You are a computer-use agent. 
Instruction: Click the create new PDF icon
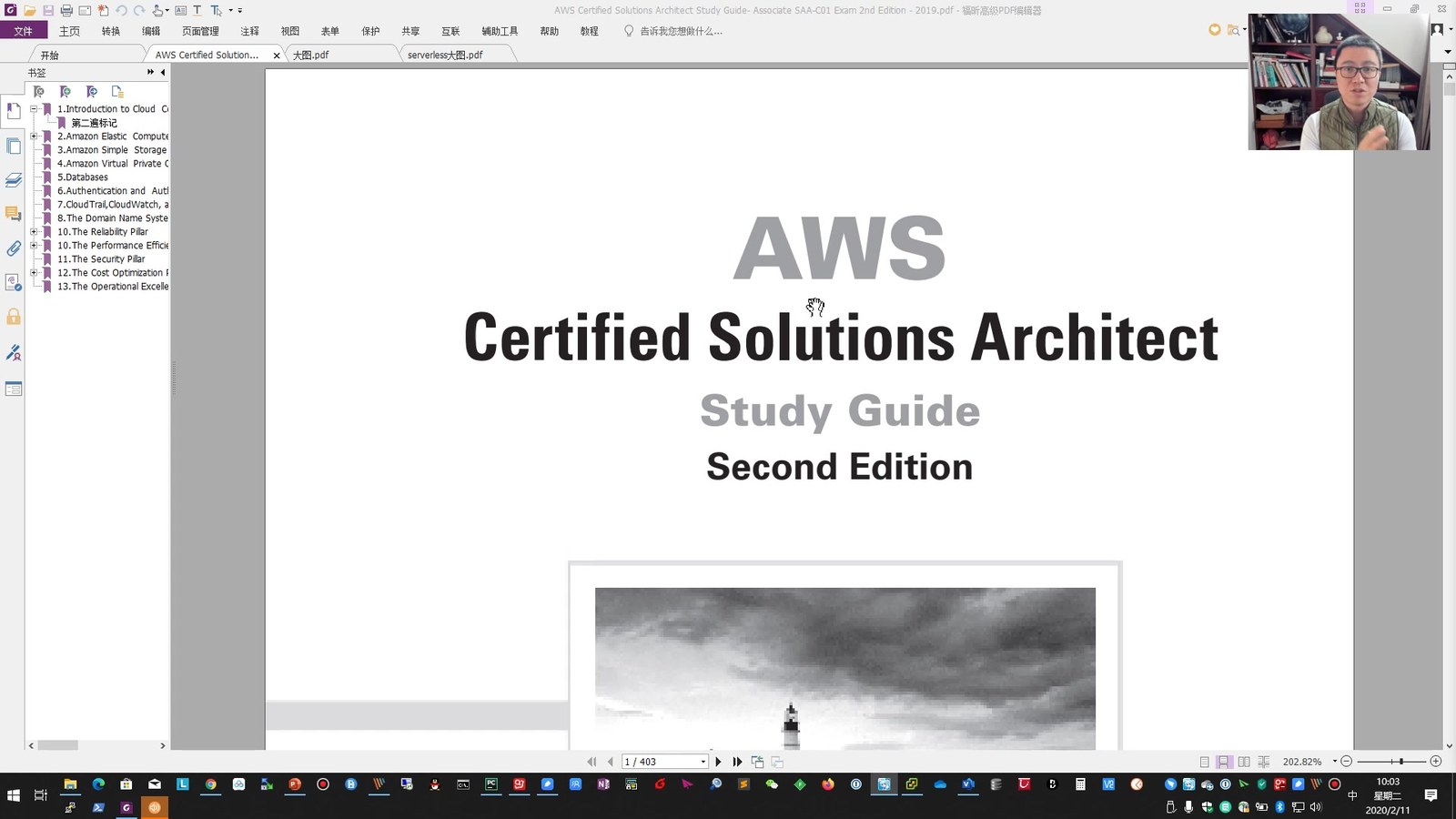(103, 10)
